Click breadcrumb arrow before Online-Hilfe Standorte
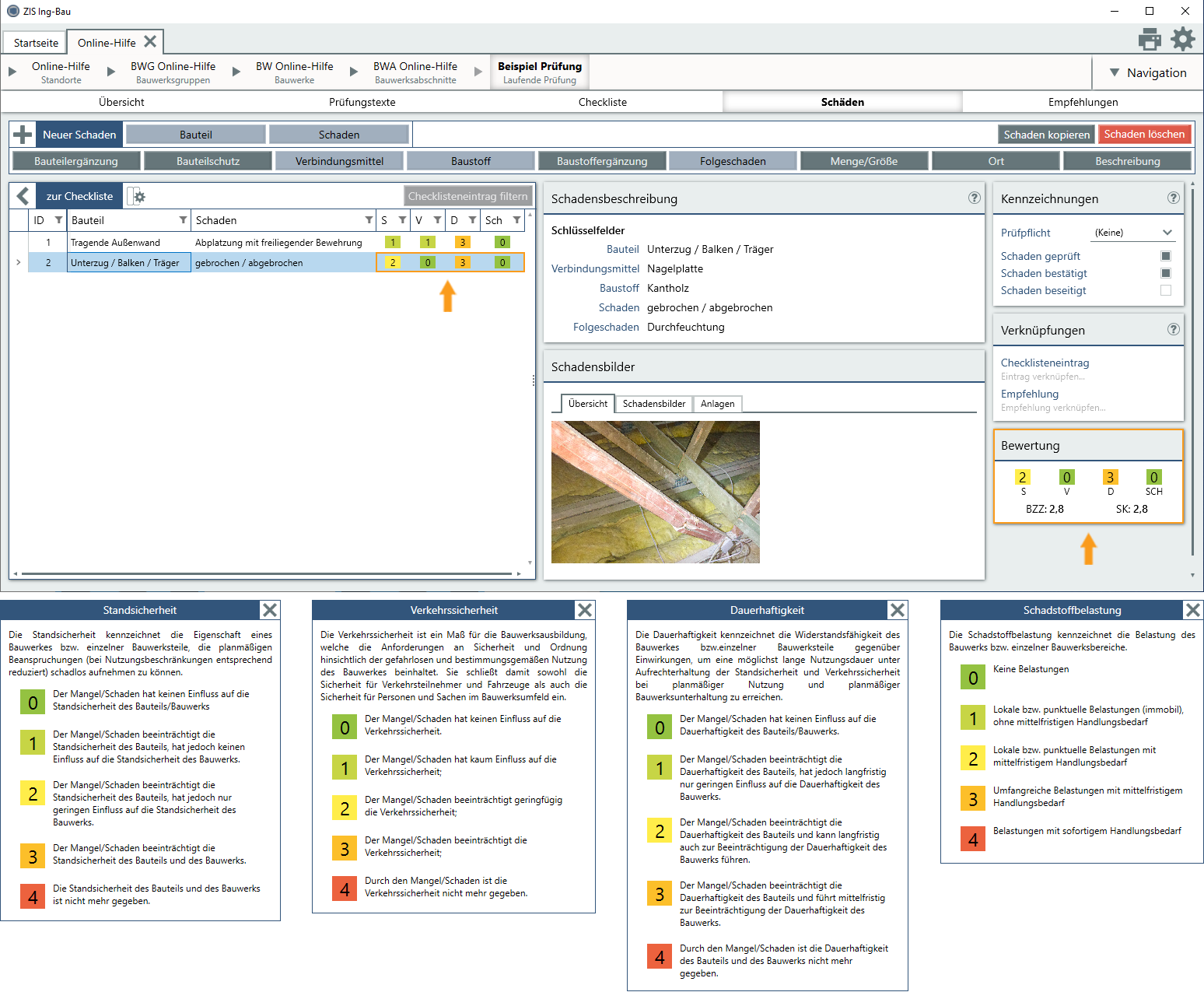1204x992 pixels. (x=12, y=72)
